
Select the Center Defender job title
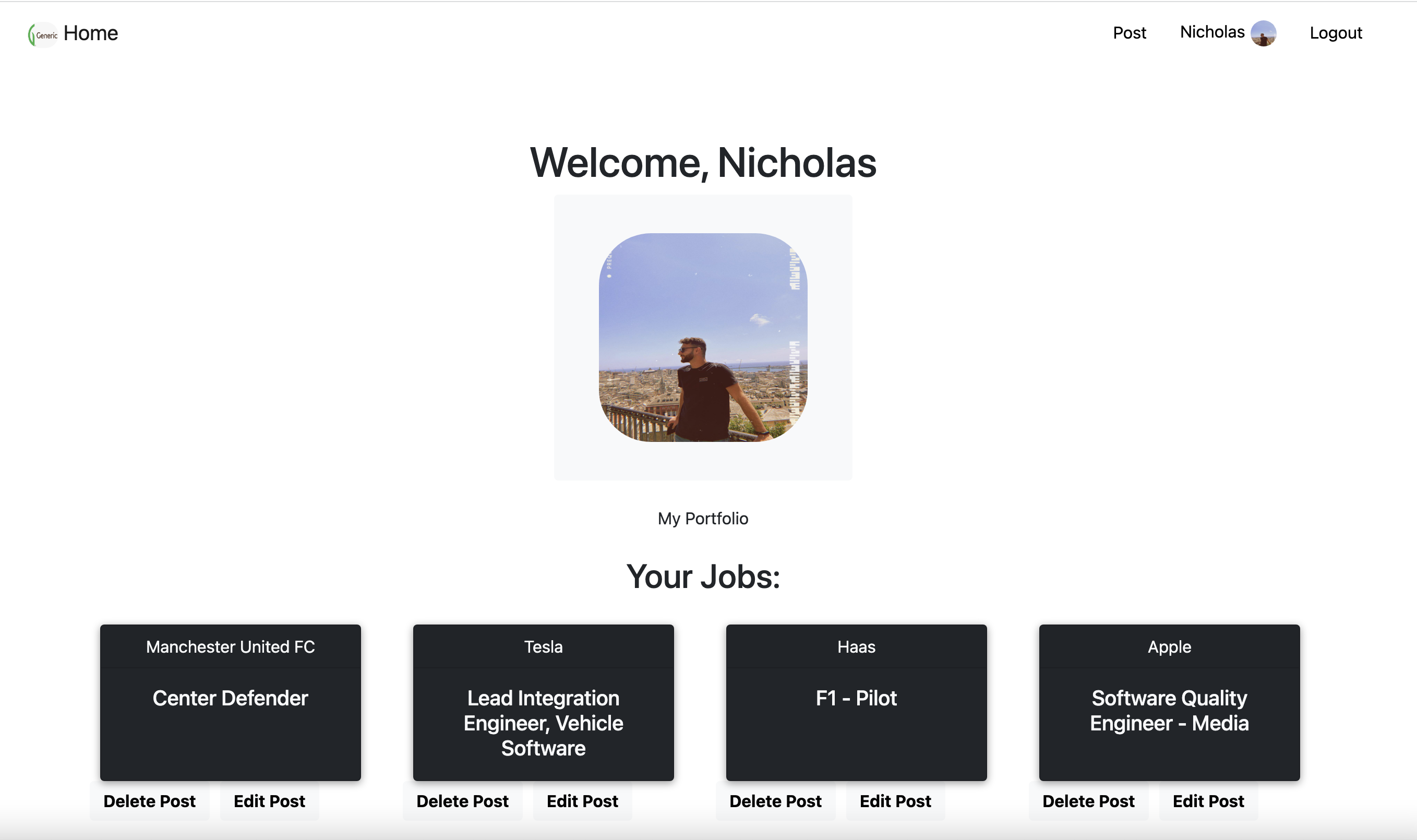coord(230,698)
